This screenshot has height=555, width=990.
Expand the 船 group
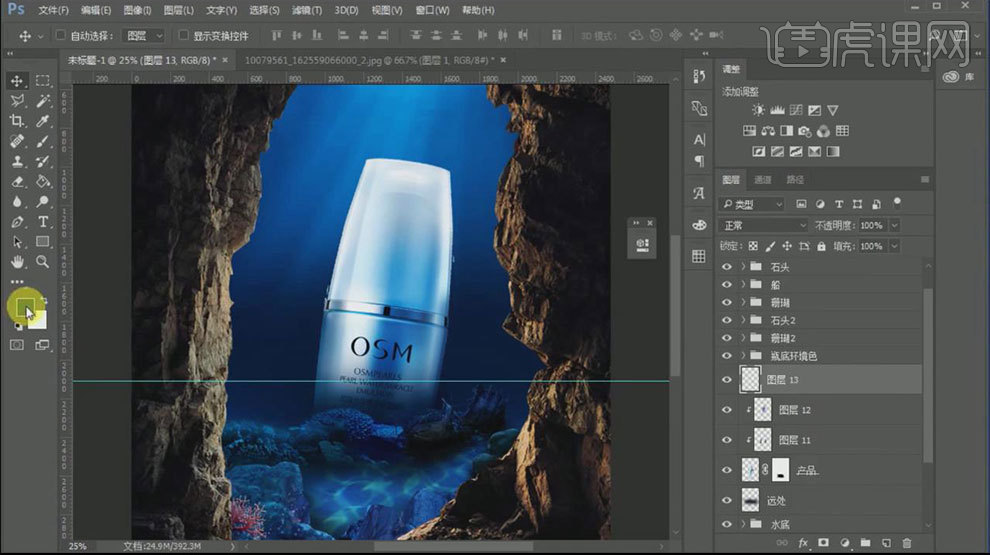[743, 285]
